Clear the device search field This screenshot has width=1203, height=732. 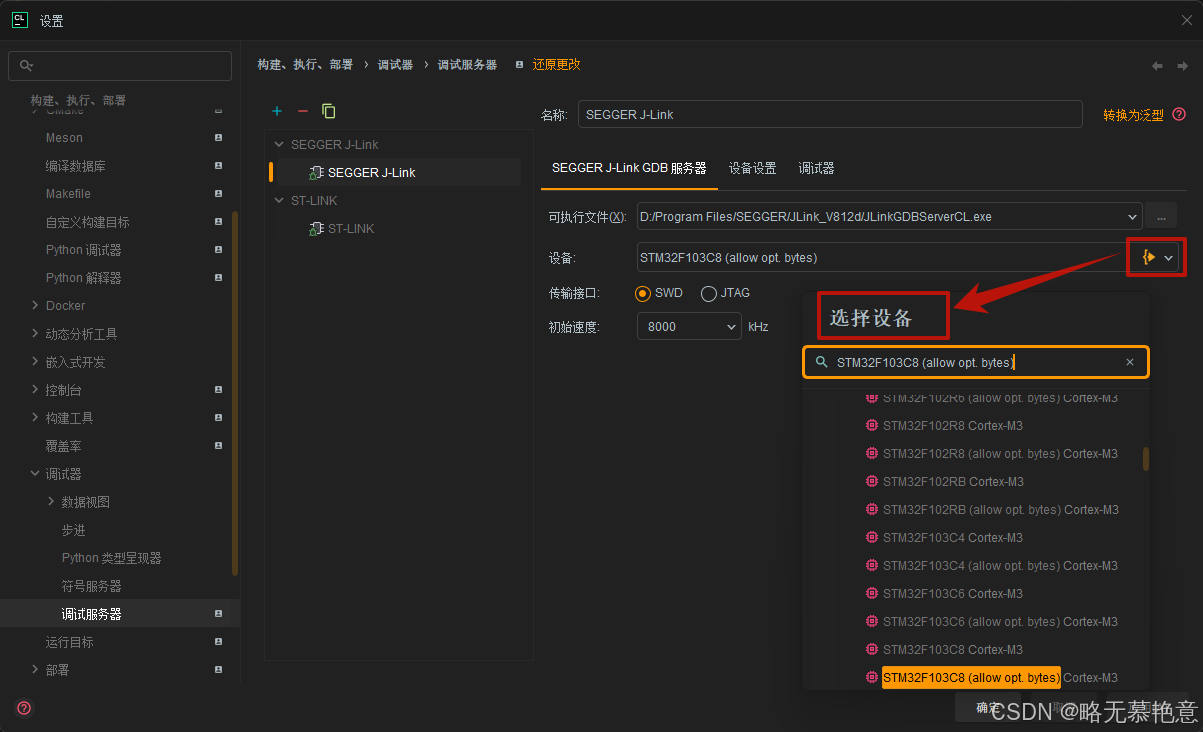click(x=1130, y=362)
